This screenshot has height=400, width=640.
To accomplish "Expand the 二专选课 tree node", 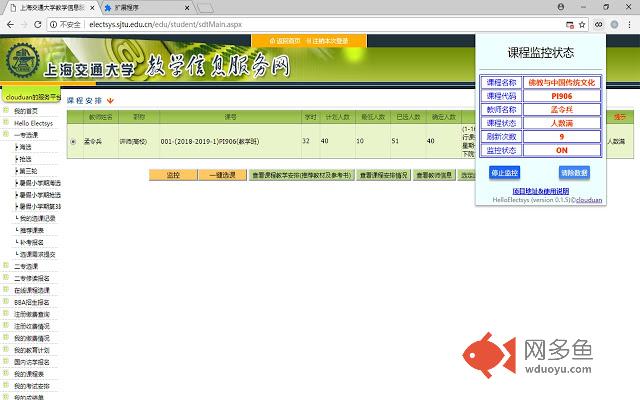I will (6, 265).
